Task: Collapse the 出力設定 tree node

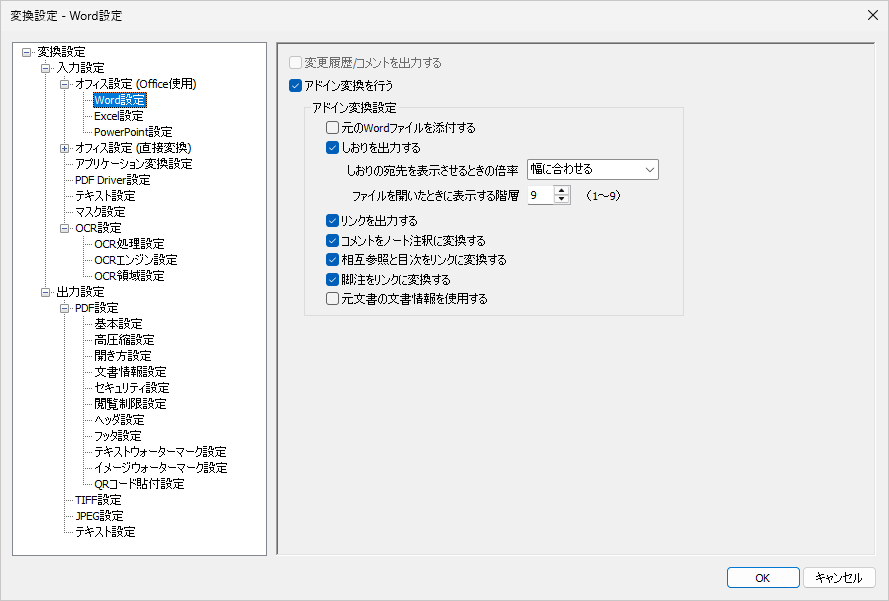Action: 46,292
